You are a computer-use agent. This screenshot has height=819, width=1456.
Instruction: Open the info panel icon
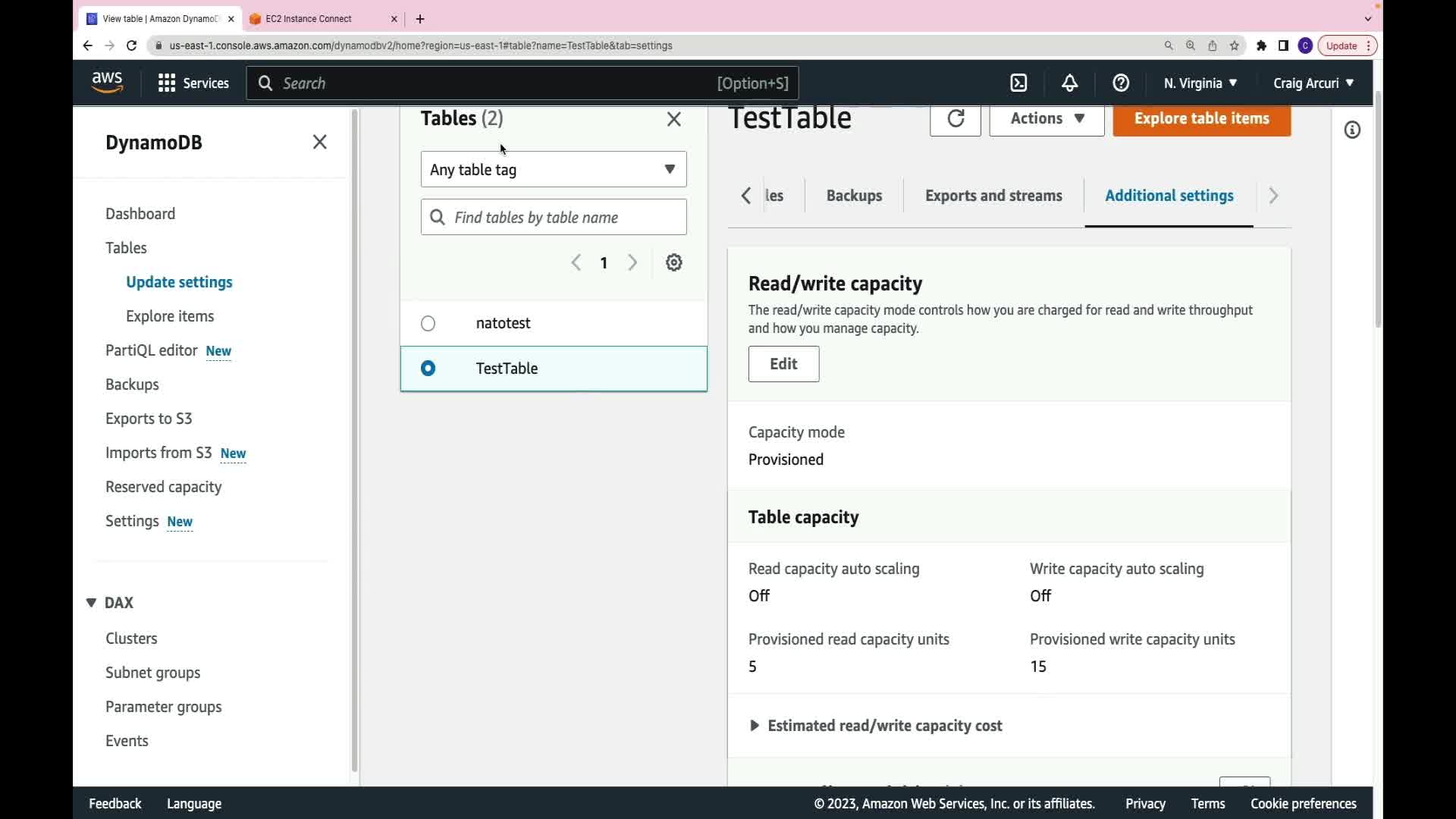click(x=1352, y=130)
